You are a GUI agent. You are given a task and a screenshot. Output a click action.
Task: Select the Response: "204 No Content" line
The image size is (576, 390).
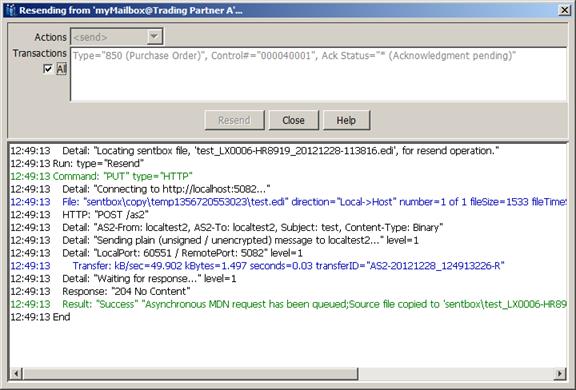click(100, 291)
